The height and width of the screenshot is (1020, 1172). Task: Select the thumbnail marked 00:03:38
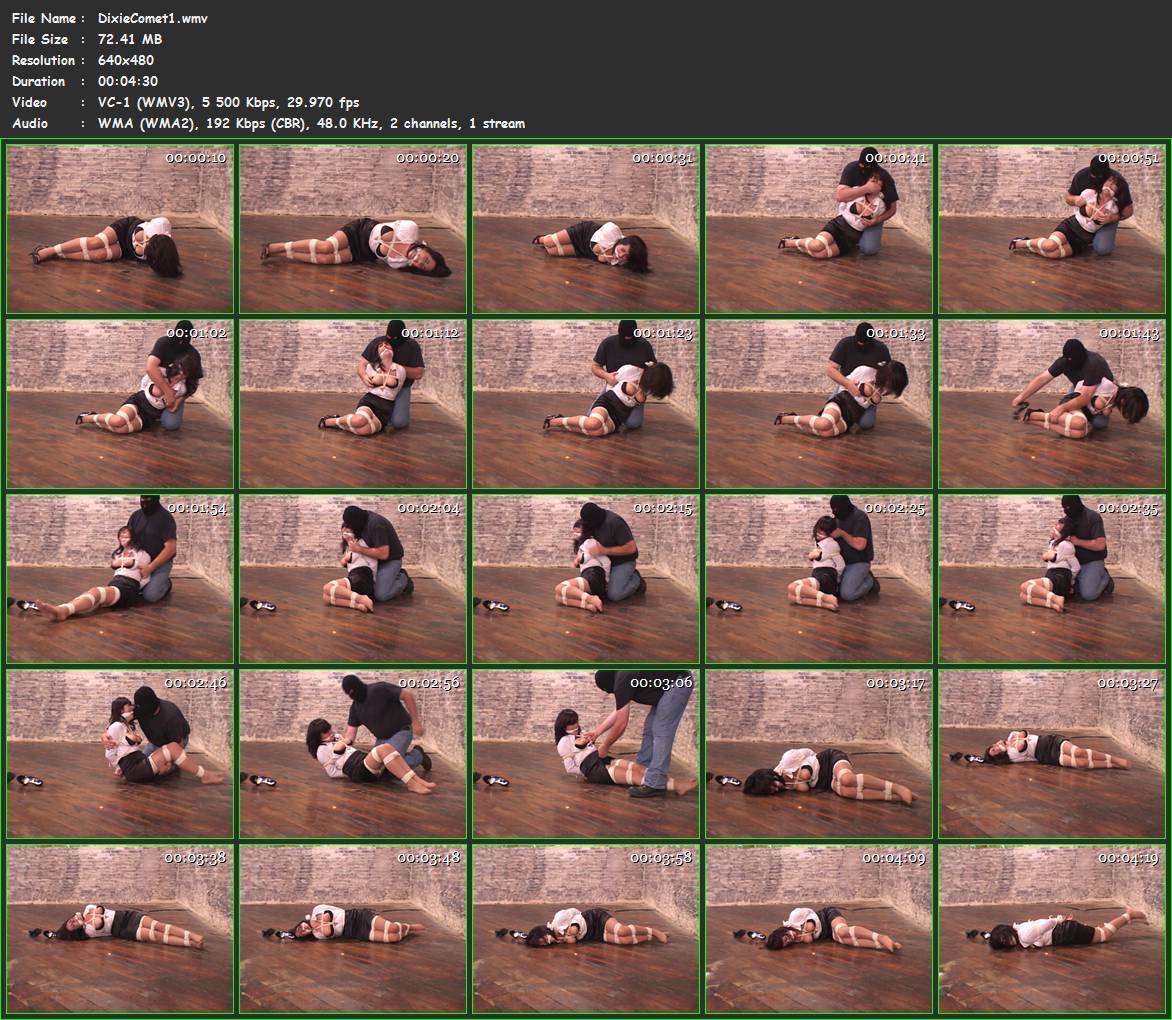pos(120,929)
